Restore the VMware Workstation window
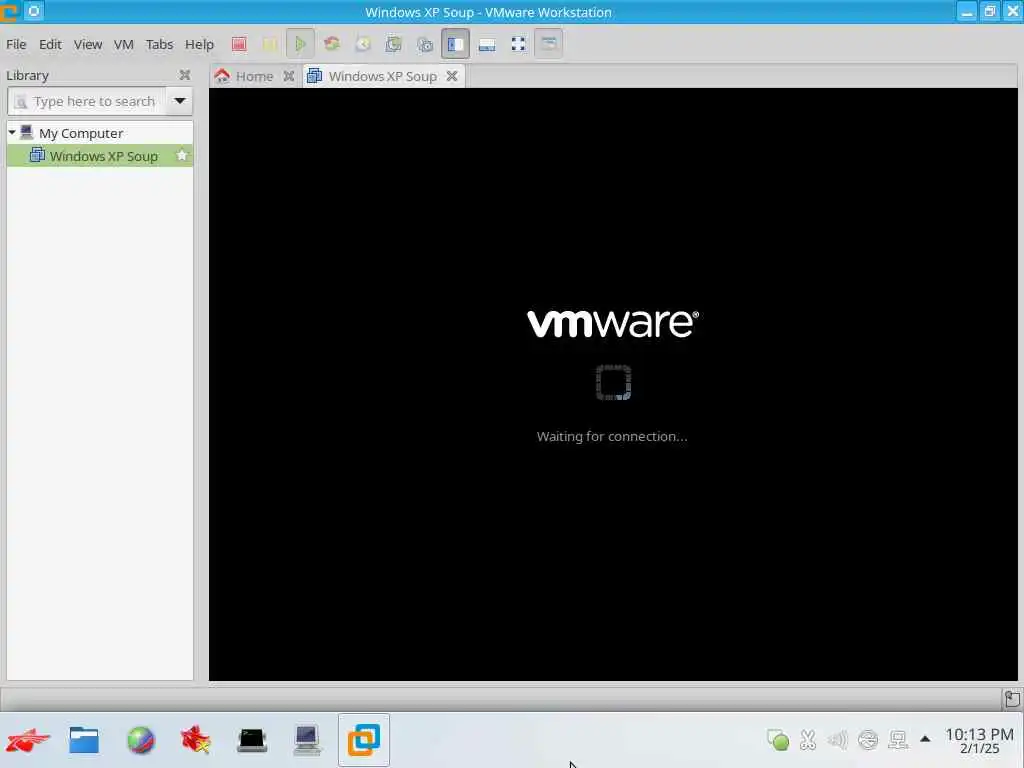This screenshot has height=768, width=1024. [x=990, y=12]
